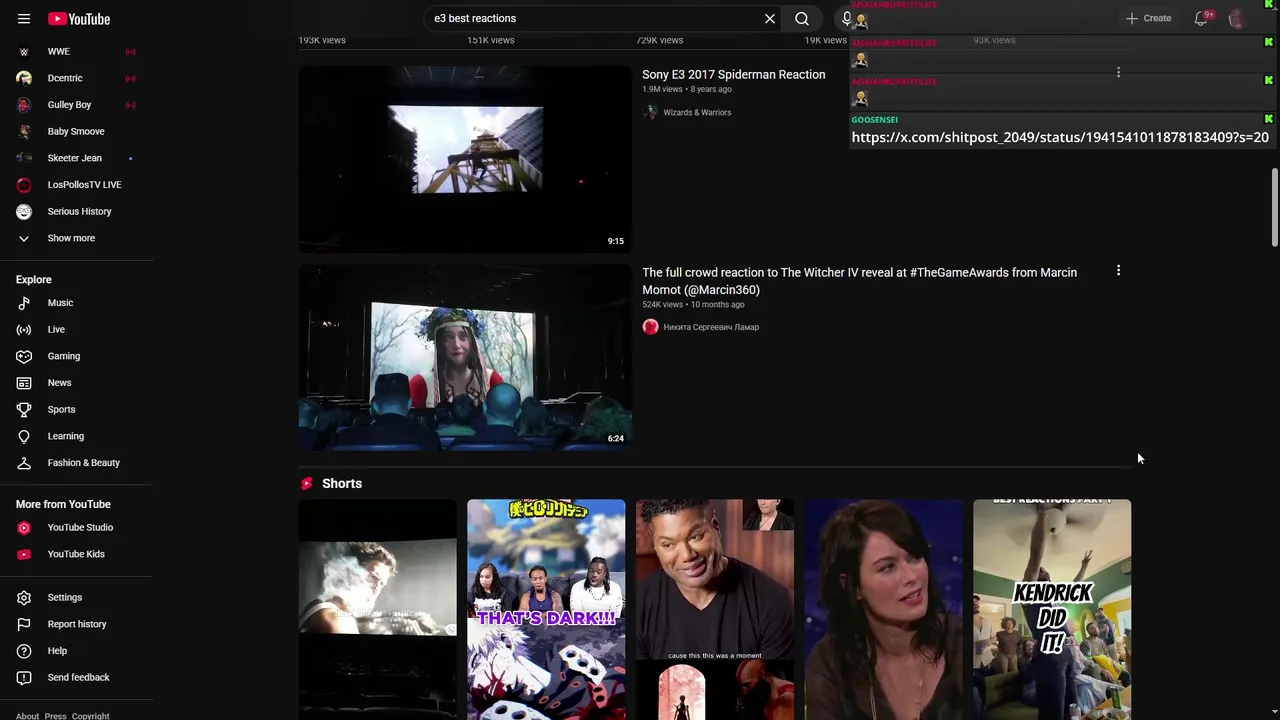Click the search magnifier button
The height and width of the screenshot is (720, 1280).
coord(802,18)
